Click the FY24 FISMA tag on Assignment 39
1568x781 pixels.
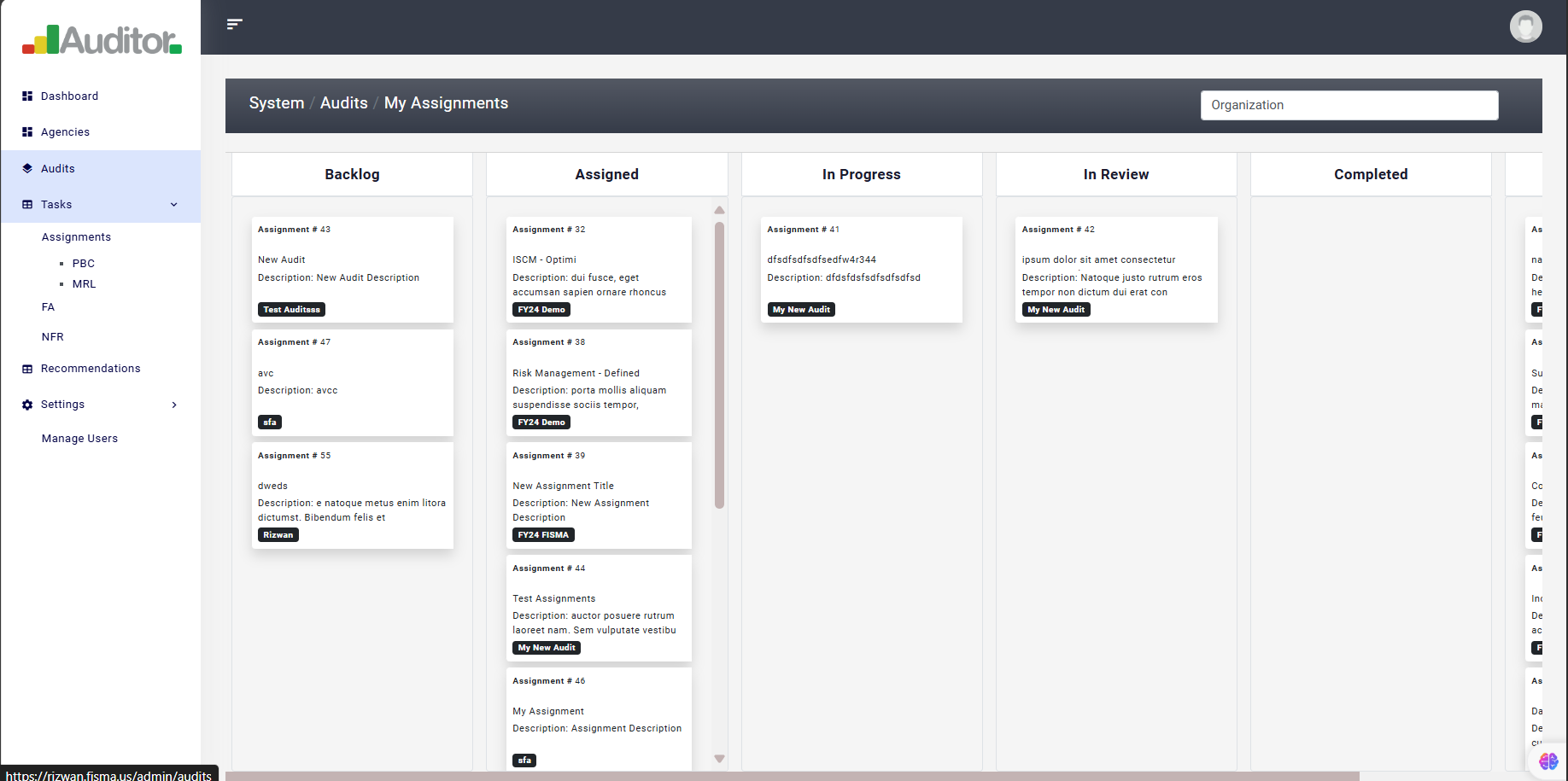coord(543,535)
